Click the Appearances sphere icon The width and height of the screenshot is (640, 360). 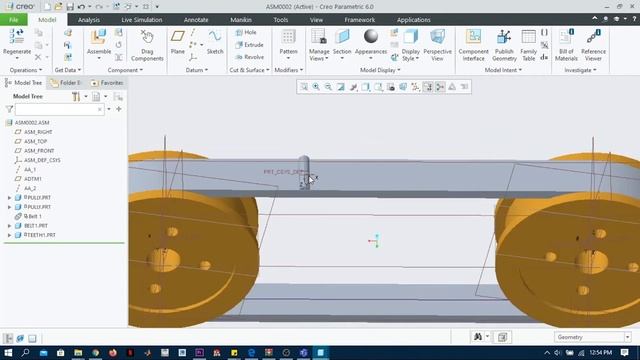click(371, 36)
